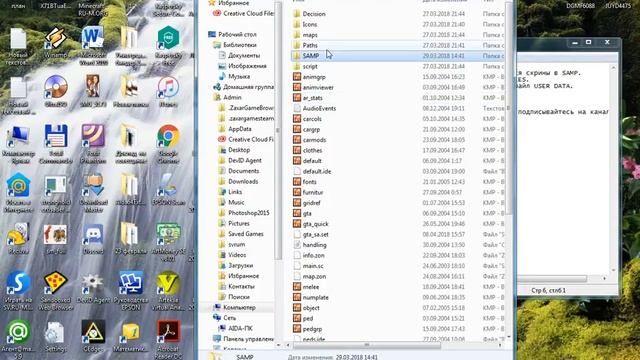Open the Winamp desktop shortcut
This screenshot has width=640, height=360.
pyautogui.click(x=56, y=42)
